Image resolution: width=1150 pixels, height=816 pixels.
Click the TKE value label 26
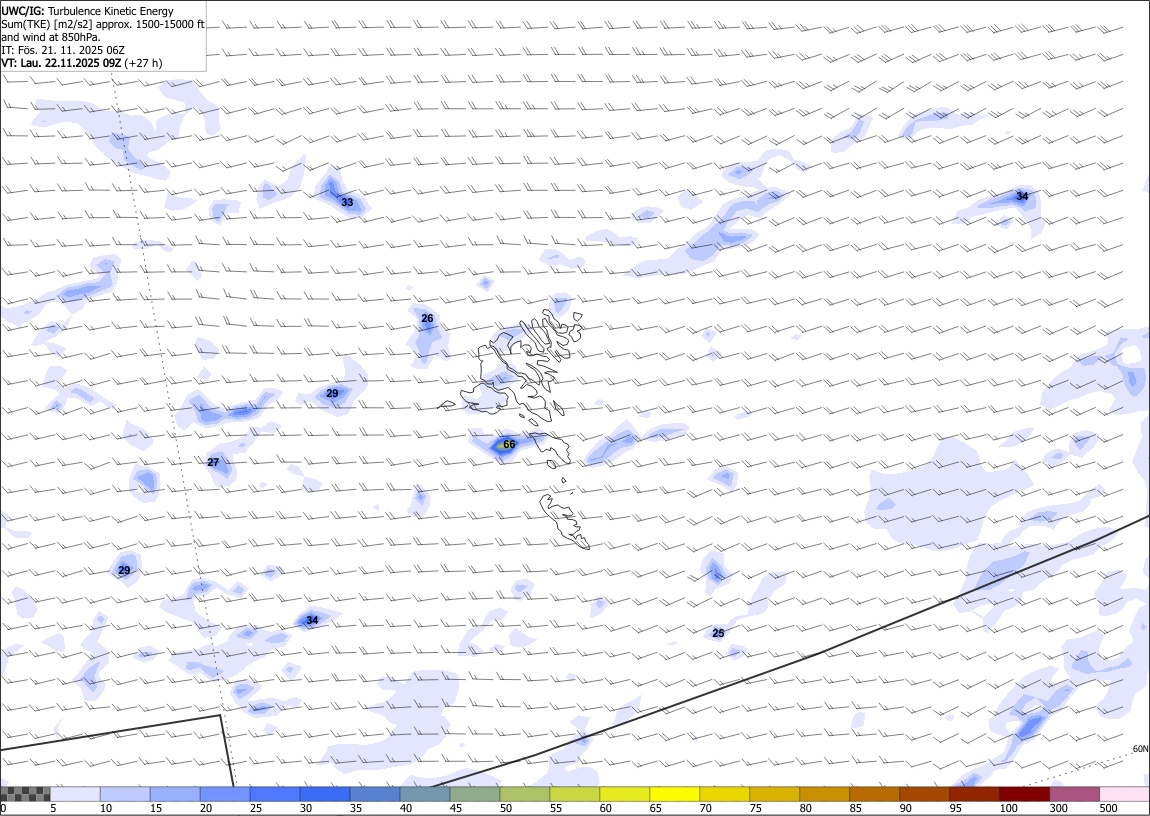(428, 318)
